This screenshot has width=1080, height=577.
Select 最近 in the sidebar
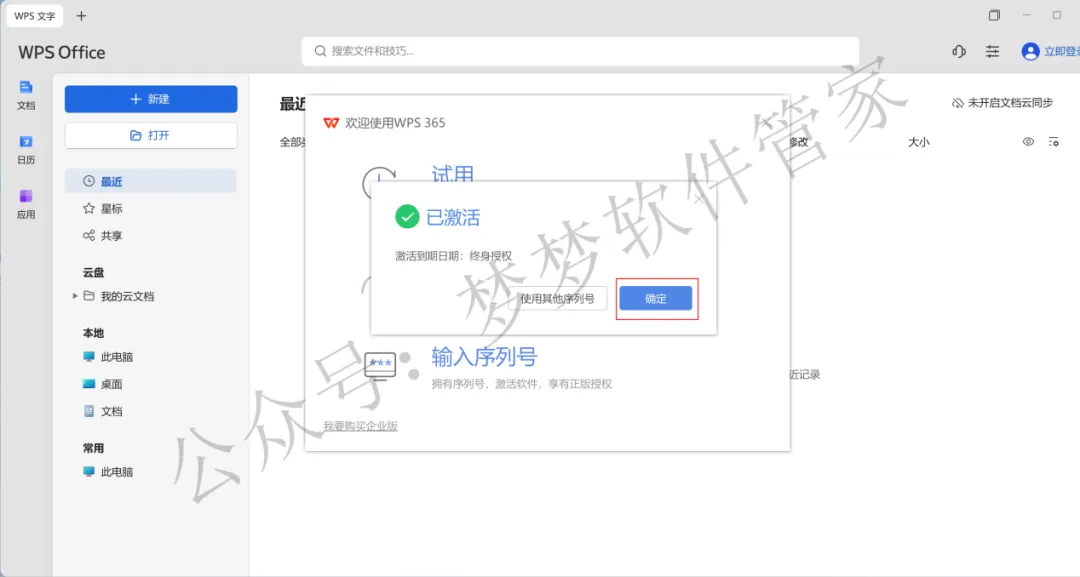[x=151, y=181]
